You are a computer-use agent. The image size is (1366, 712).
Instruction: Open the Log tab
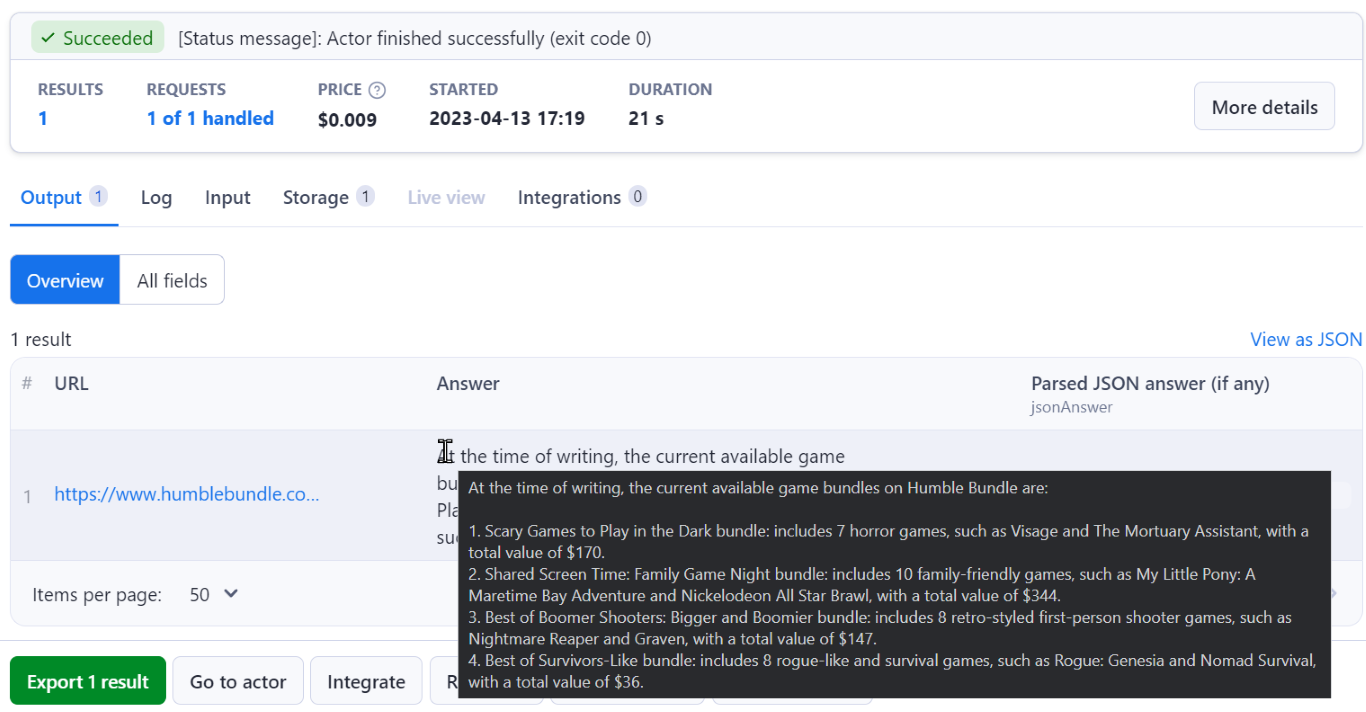pyautogui.click(x=156, y=197)
